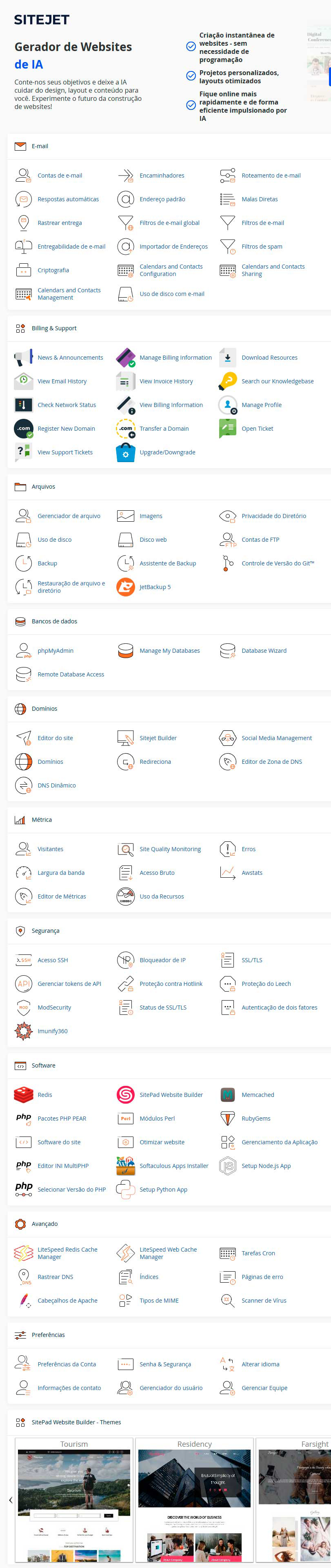Click the Imunify360 icon
The image size is (331, 1568).
point(23,1031)
